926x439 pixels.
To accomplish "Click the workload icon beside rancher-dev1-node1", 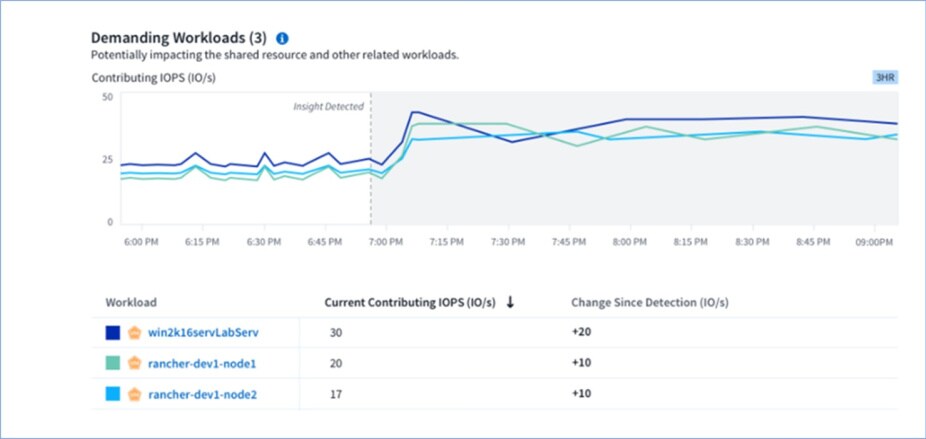I will [x=134, y=363].
